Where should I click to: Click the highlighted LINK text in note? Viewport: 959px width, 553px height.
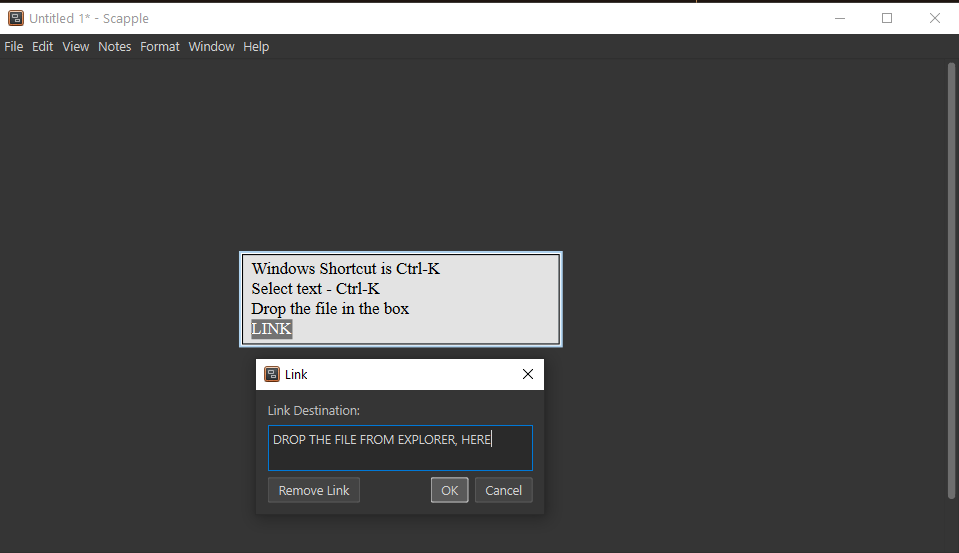pos(272,329)
